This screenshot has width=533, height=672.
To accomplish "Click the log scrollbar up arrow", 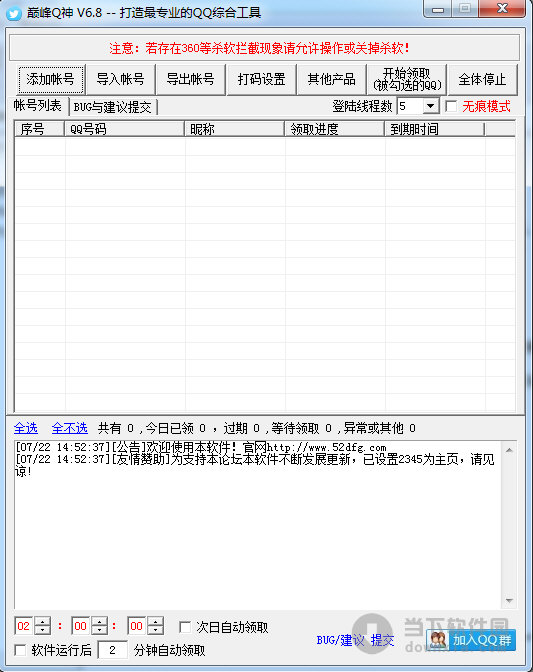I will coord(509,450).
